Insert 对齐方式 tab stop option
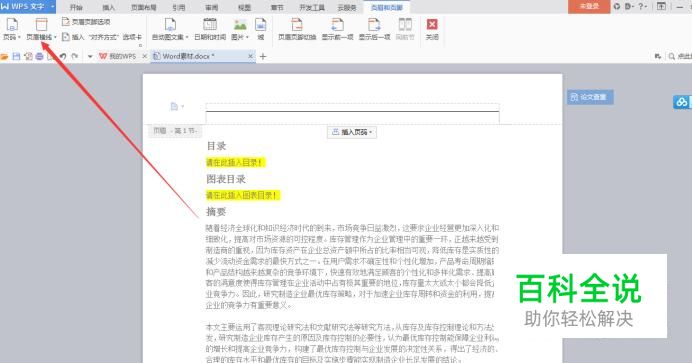This screenshot has height=363, width=692. pyautogui.click(x=102, y=37)
